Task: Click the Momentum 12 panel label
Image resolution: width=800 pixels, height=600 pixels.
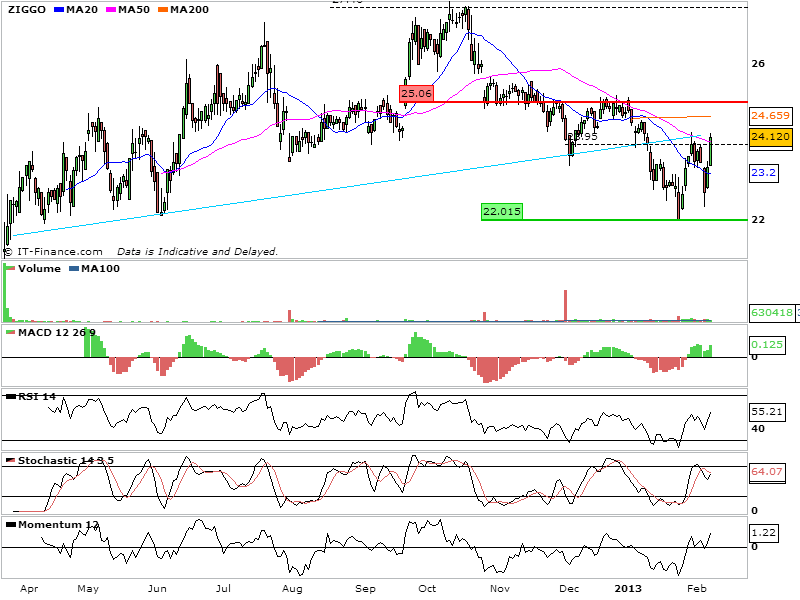Action: point(58,524)
